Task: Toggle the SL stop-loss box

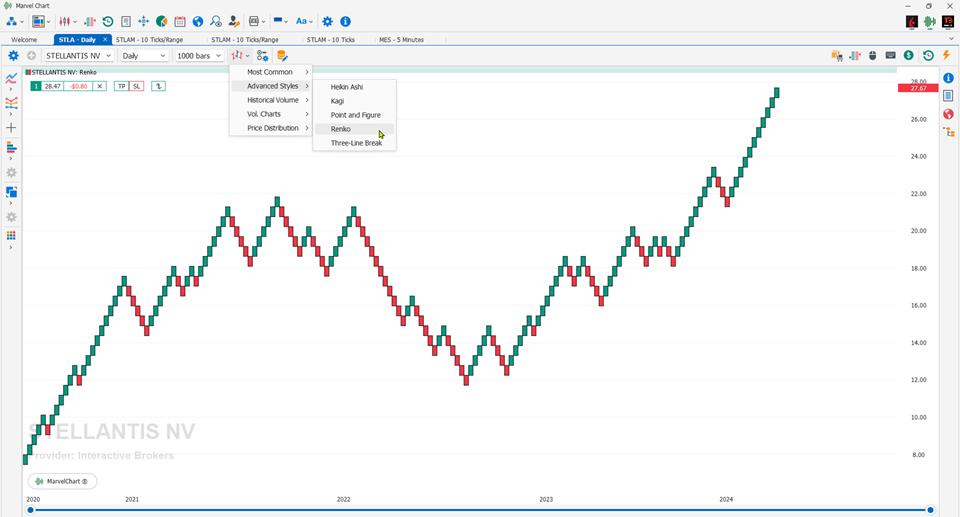Action: coord(137,86)
